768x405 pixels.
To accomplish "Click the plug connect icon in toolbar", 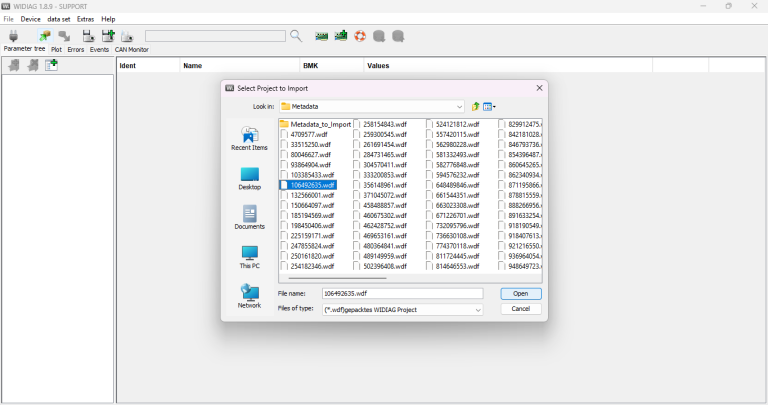I will (13, 36).
